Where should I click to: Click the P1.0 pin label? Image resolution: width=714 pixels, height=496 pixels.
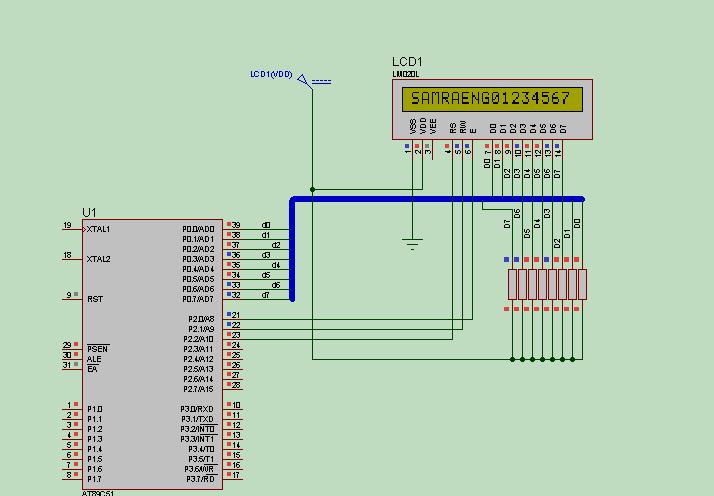click(x=95, y=409)
